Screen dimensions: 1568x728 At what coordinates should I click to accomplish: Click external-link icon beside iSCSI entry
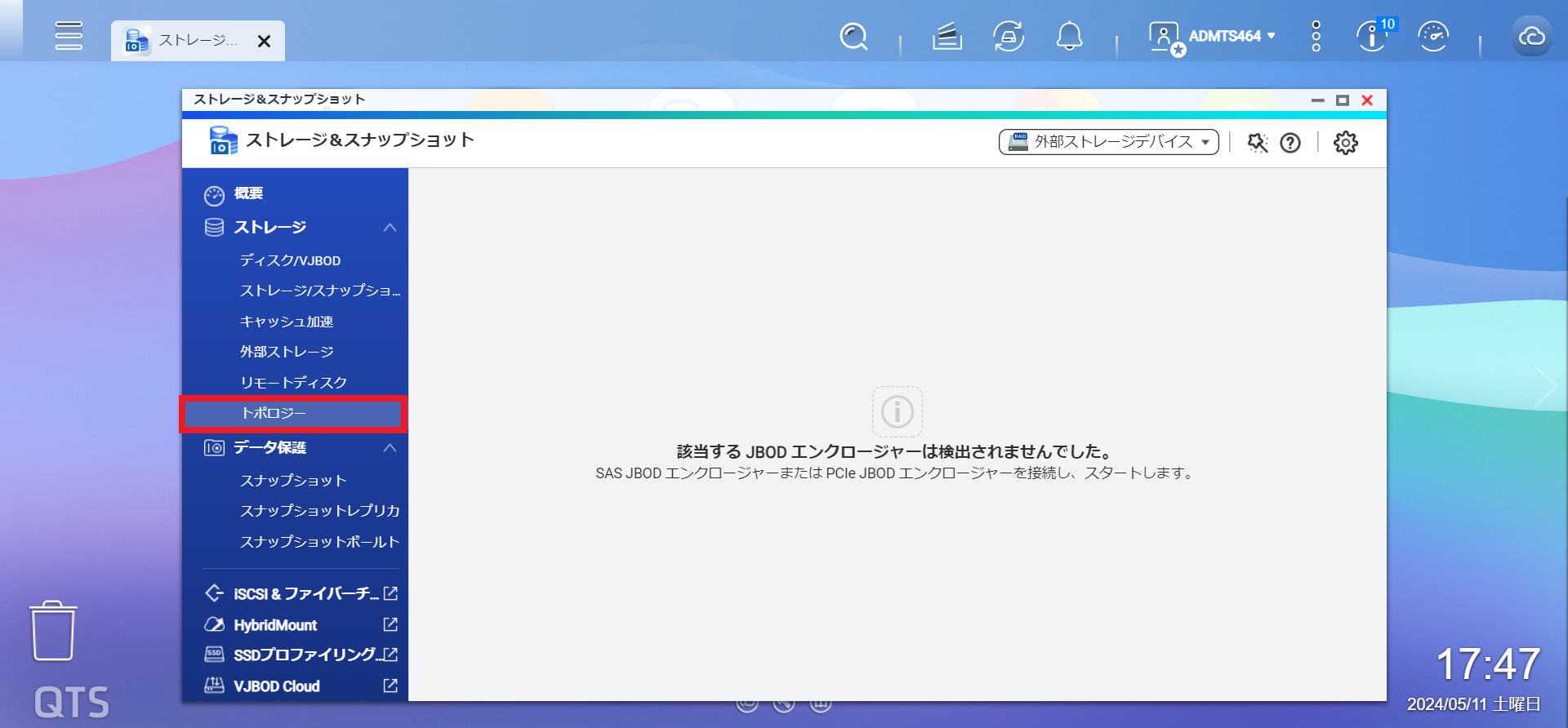(x=390, y=593)
